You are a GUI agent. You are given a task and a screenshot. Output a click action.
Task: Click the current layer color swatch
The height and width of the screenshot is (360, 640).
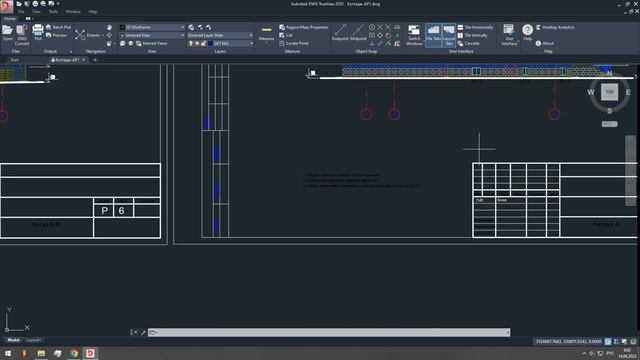click(x=210, y=43)
